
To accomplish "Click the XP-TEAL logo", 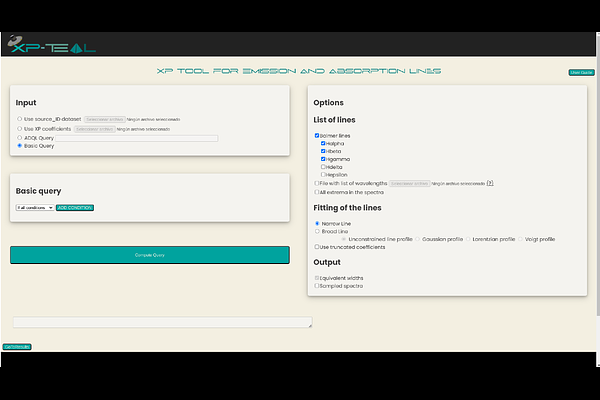I will (51, 44).
